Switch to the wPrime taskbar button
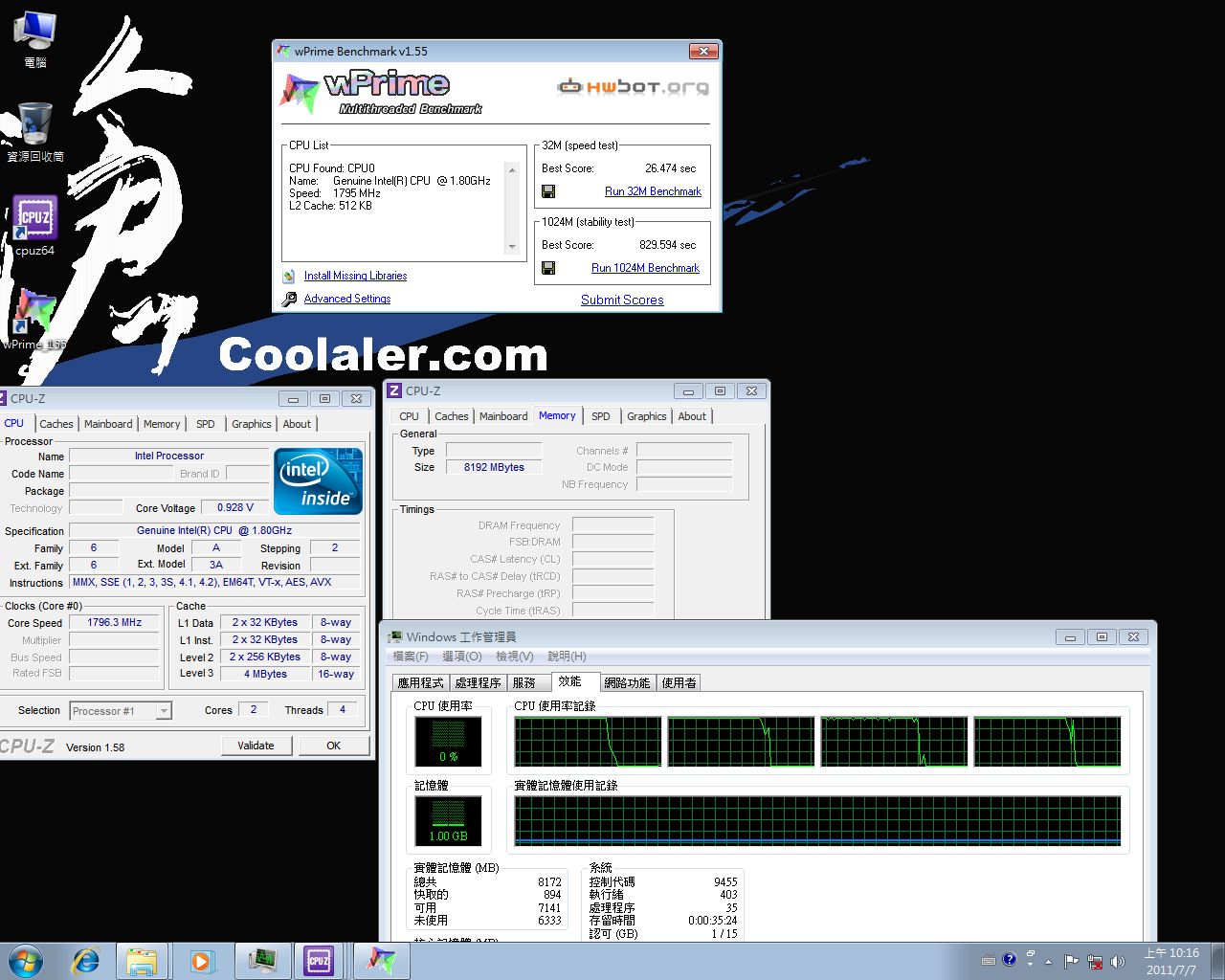1225x980 pixels. tap(381, 961)
